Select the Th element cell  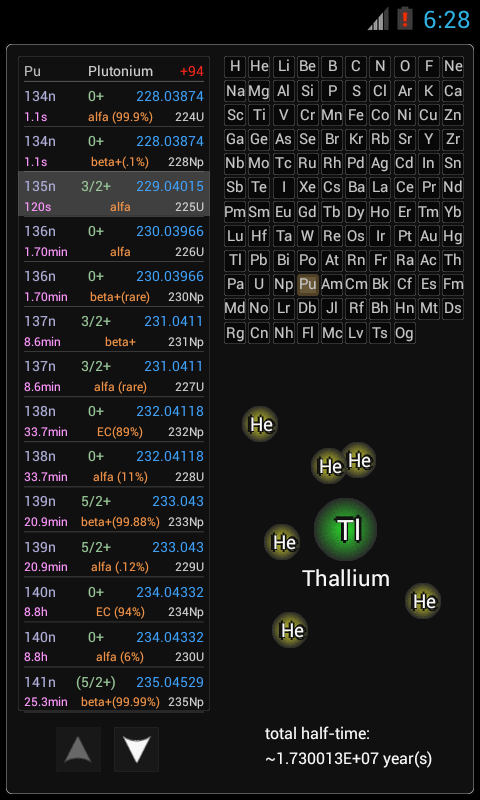453,260
